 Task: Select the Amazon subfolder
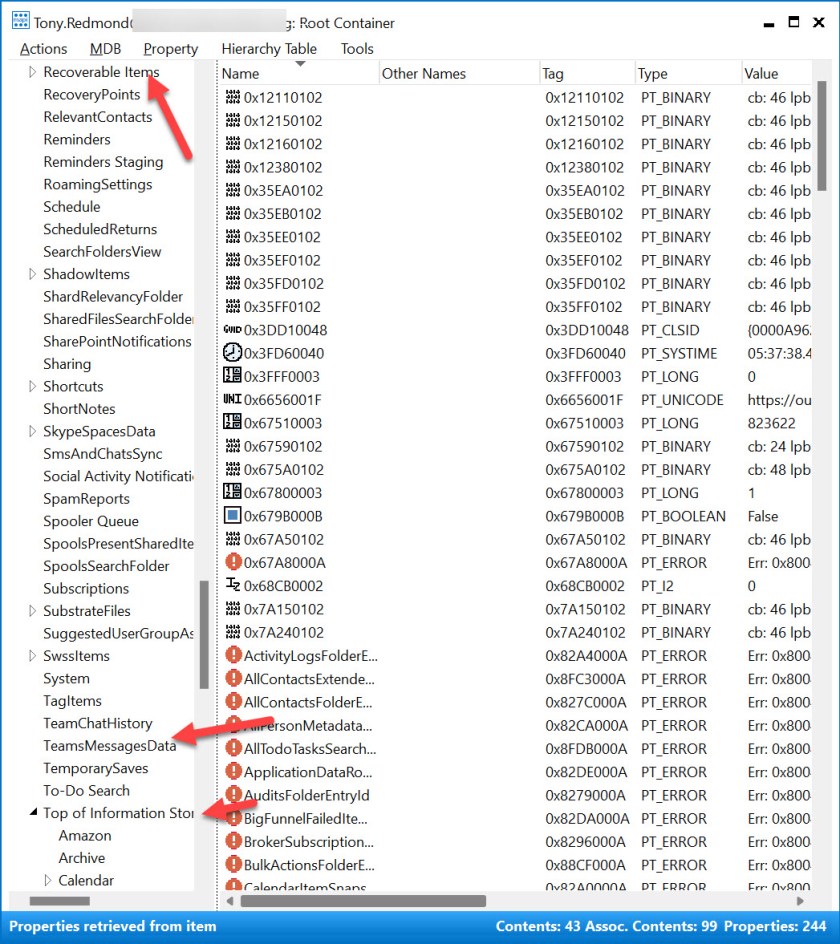(x=85, y=836)
